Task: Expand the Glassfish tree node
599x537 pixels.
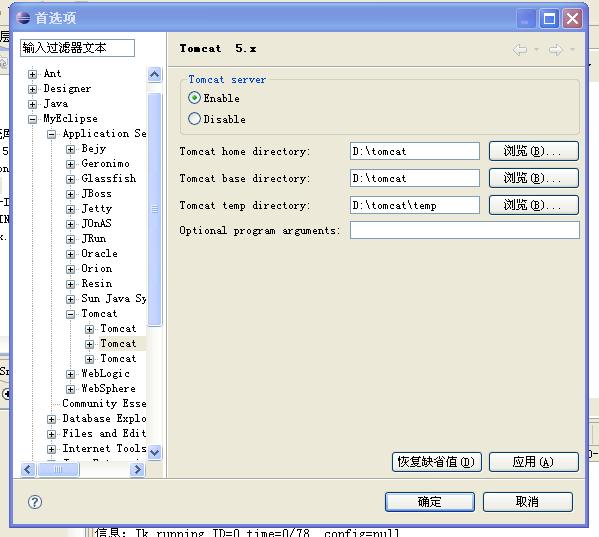Action: (70, 179)
